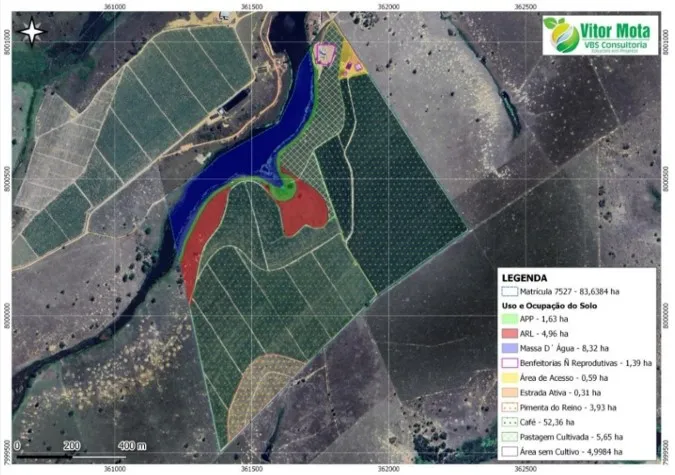Click the Matrícula 7527 outline swatch

click(x=509, y=292)
